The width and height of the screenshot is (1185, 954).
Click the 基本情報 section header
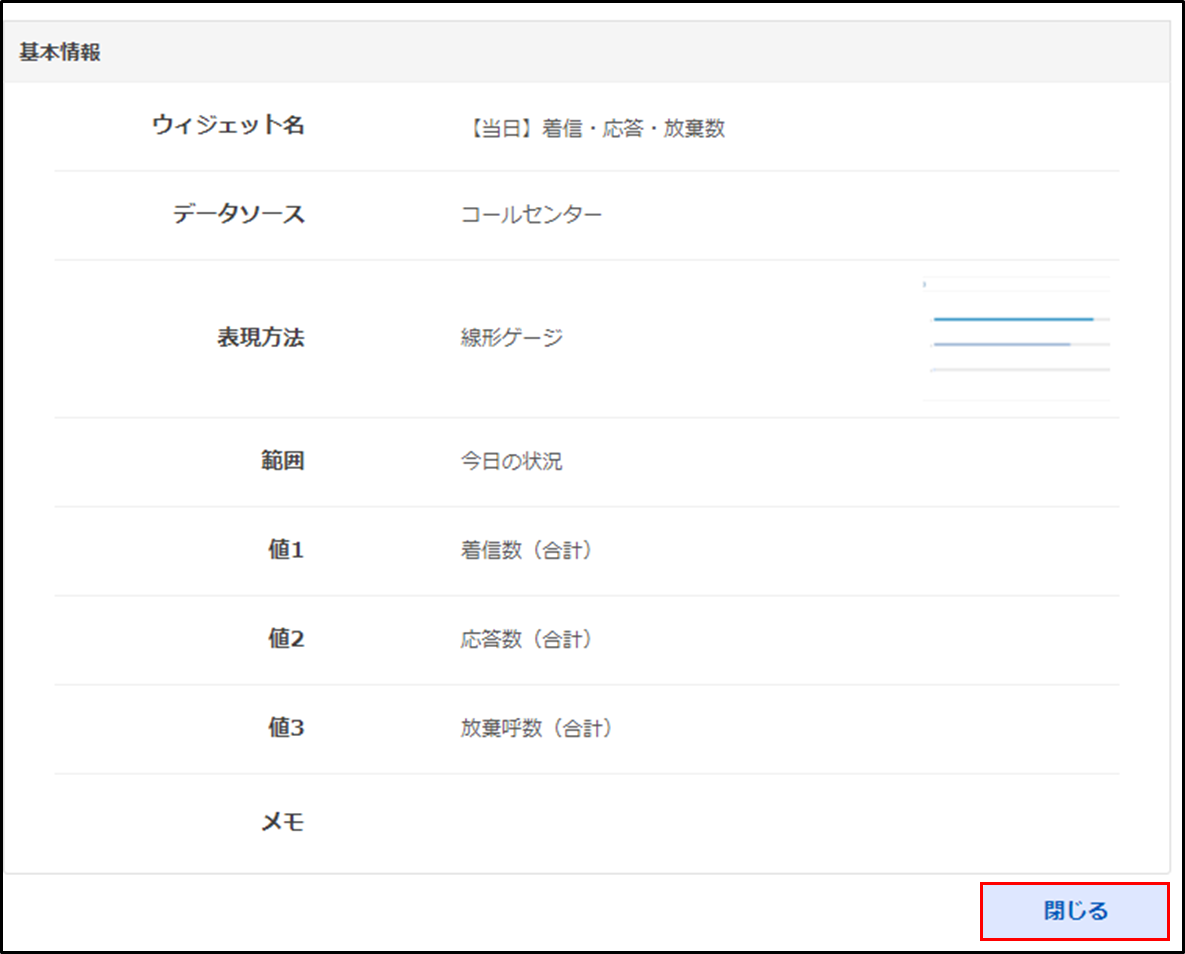[x=60, y=54]
